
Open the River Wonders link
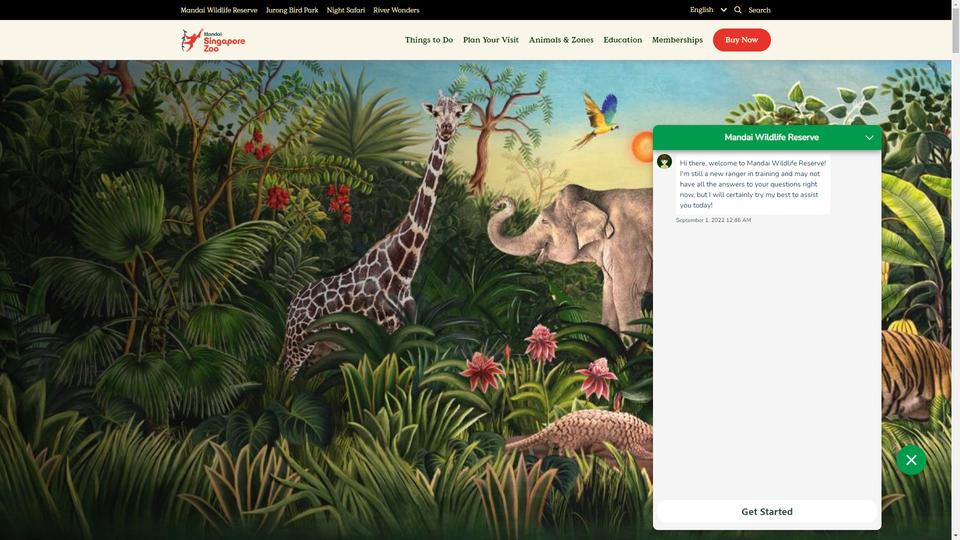(396, 10)
